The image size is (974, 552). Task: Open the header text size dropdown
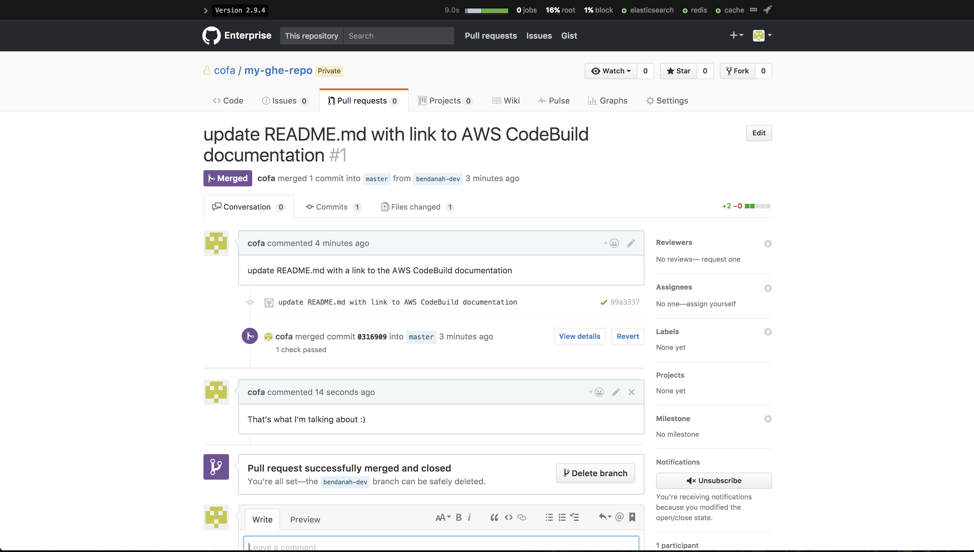tap(442, 517)
